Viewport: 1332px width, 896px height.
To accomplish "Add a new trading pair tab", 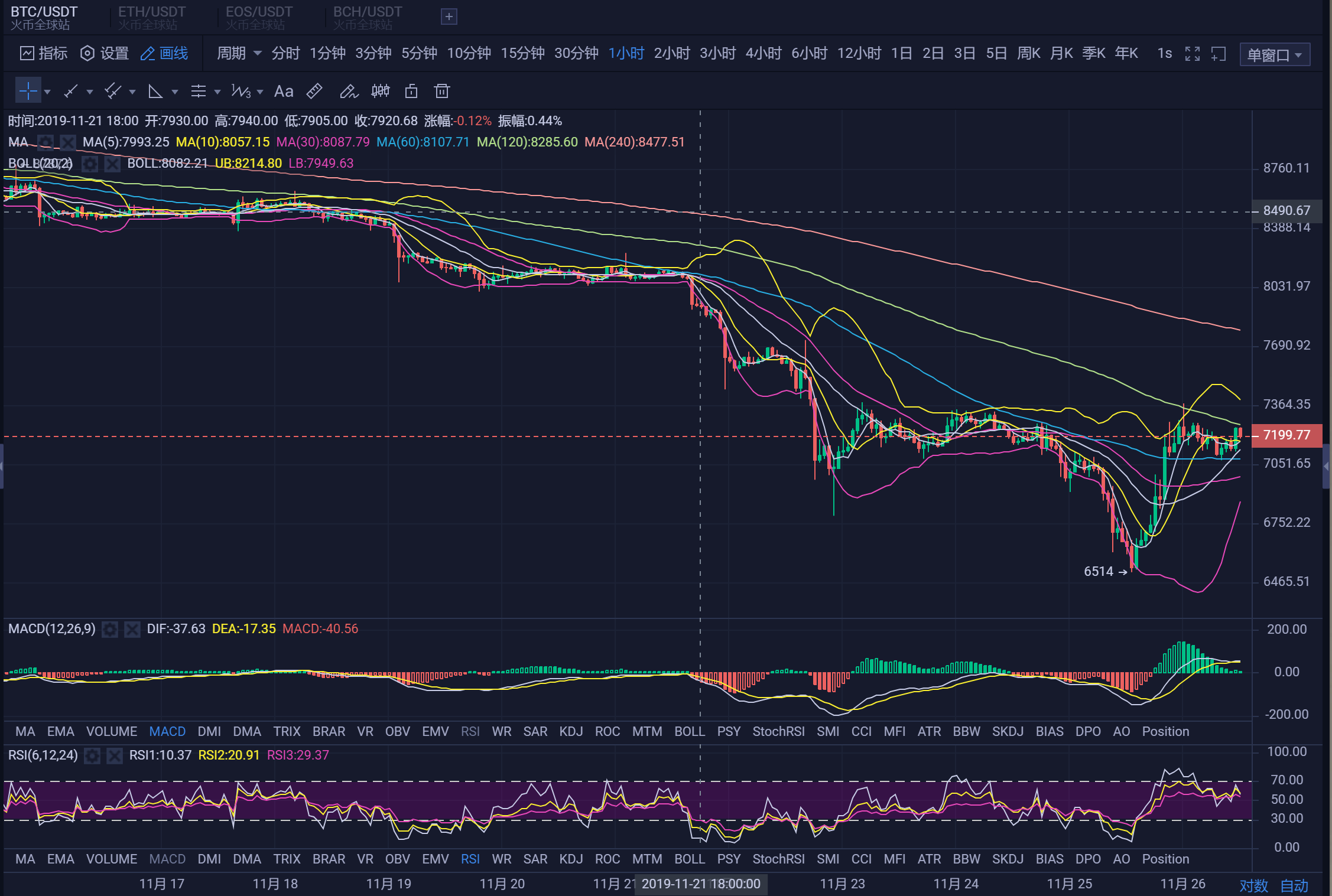I will tap(449, 17).
